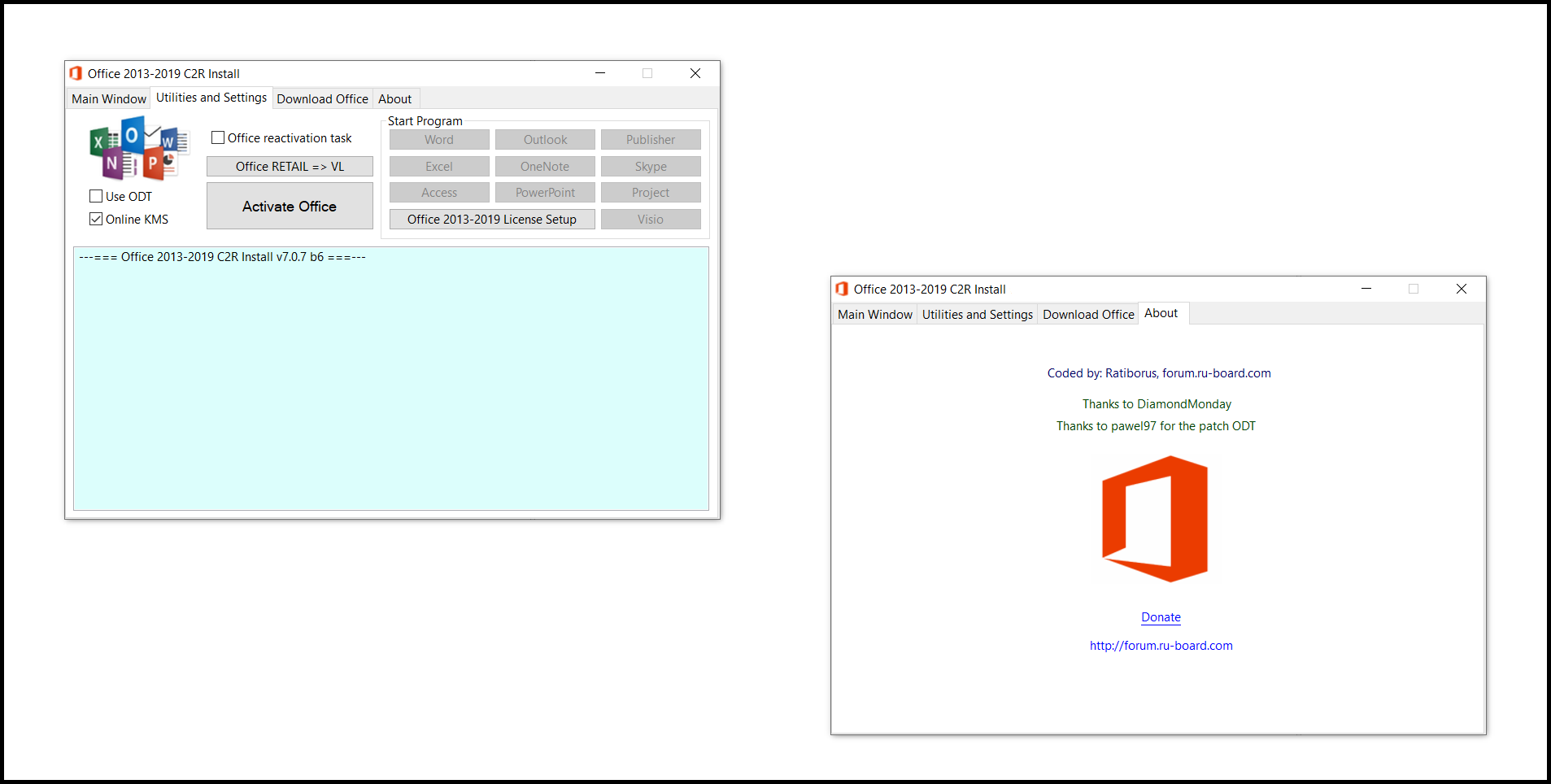The image size is (1551, 784).
Task: Click inside the cyan log output area
Action: pyautogui.click(x=391, y=378)
